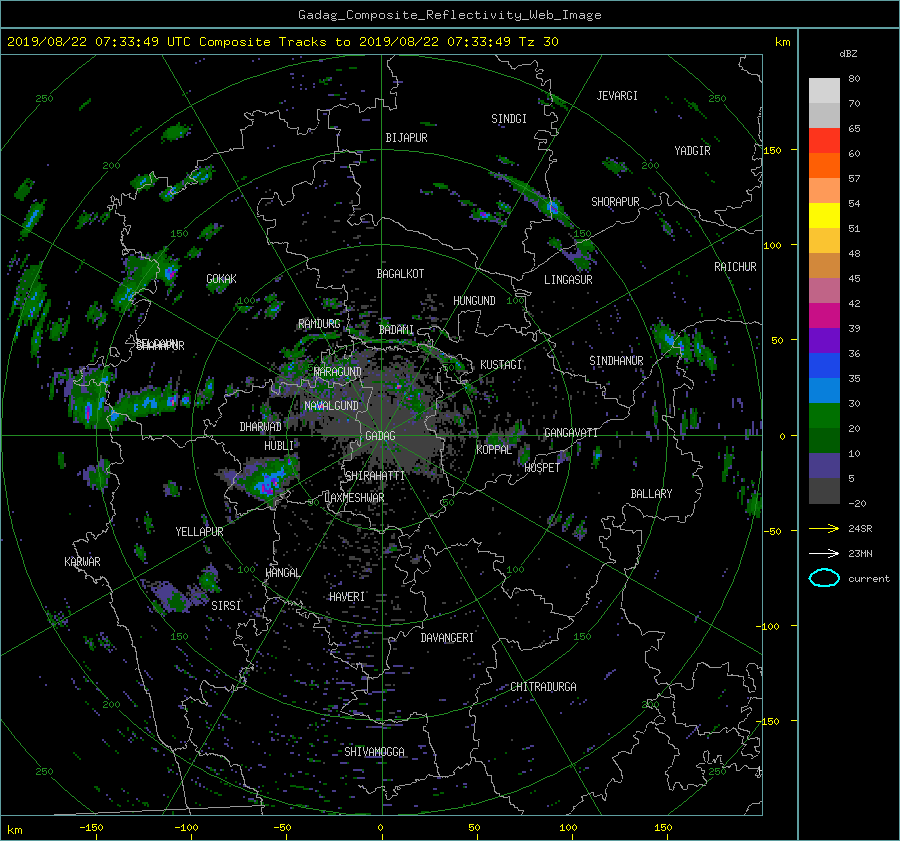Click the SHIVAMOGGA city label
The image size is (900, 841).
374,752
